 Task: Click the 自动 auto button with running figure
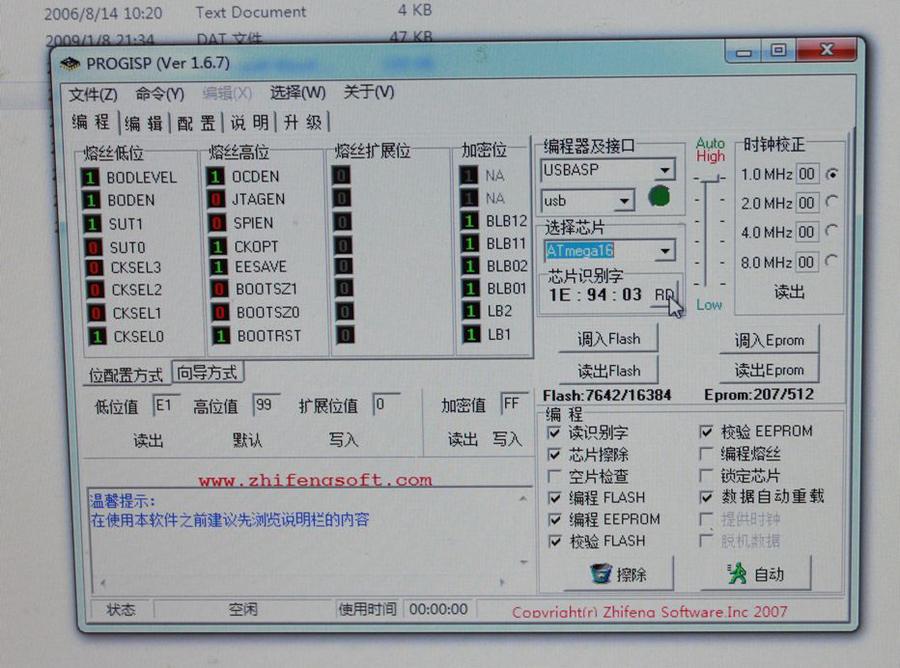(x=755, y=573)
